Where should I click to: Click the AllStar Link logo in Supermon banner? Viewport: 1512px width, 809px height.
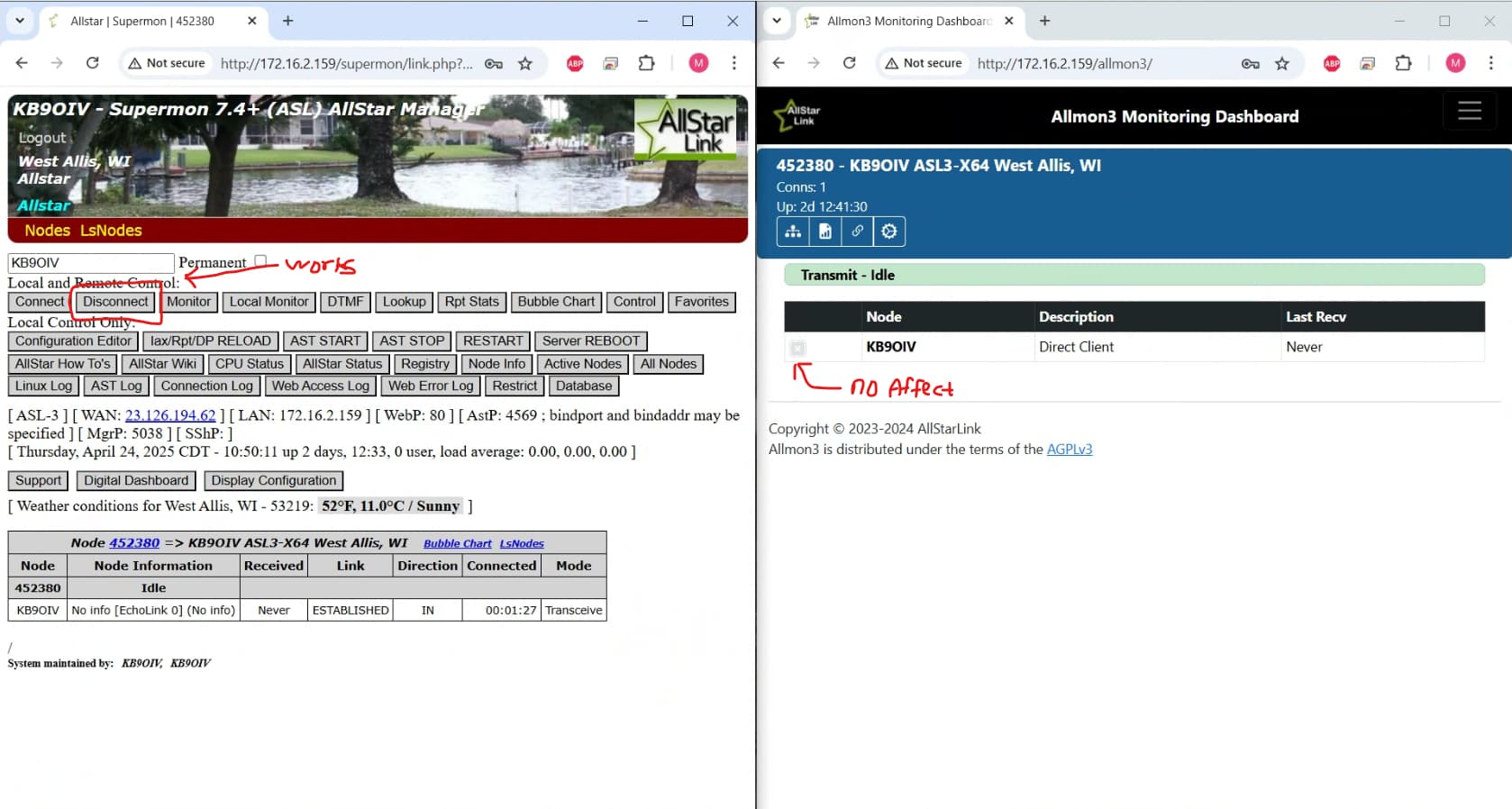pos(687,130)
